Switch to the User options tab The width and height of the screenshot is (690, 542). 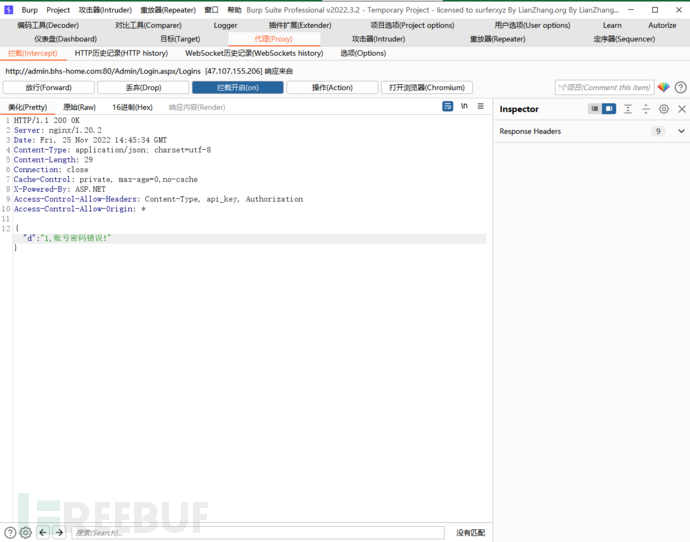[532, 26]
